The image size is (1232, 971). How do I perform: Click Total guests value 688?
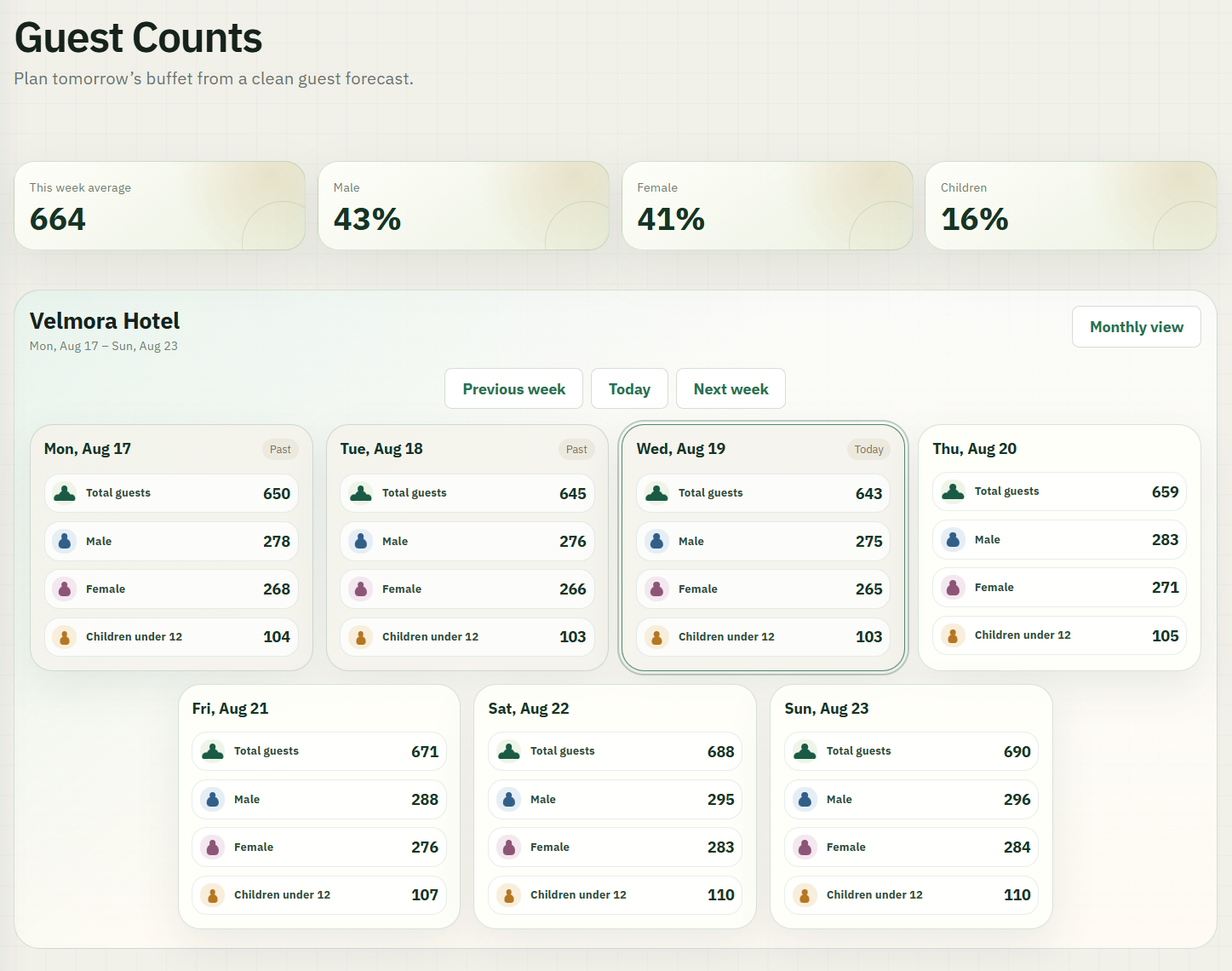click(720, 751)
